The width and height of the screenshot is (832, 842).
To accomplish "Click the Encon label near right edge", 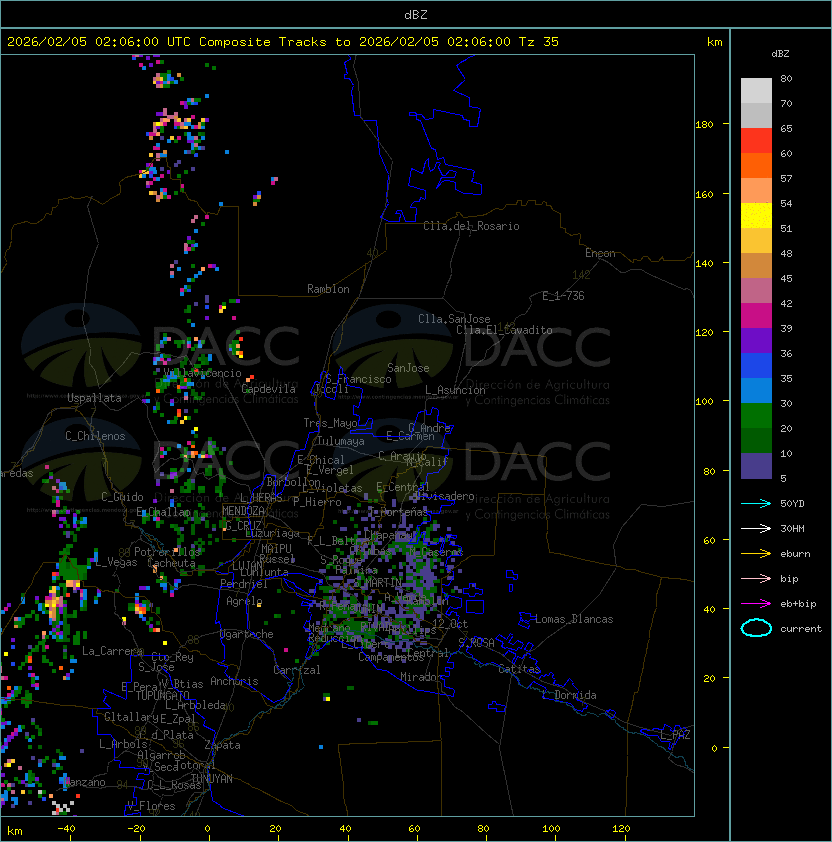I will 600,253.
